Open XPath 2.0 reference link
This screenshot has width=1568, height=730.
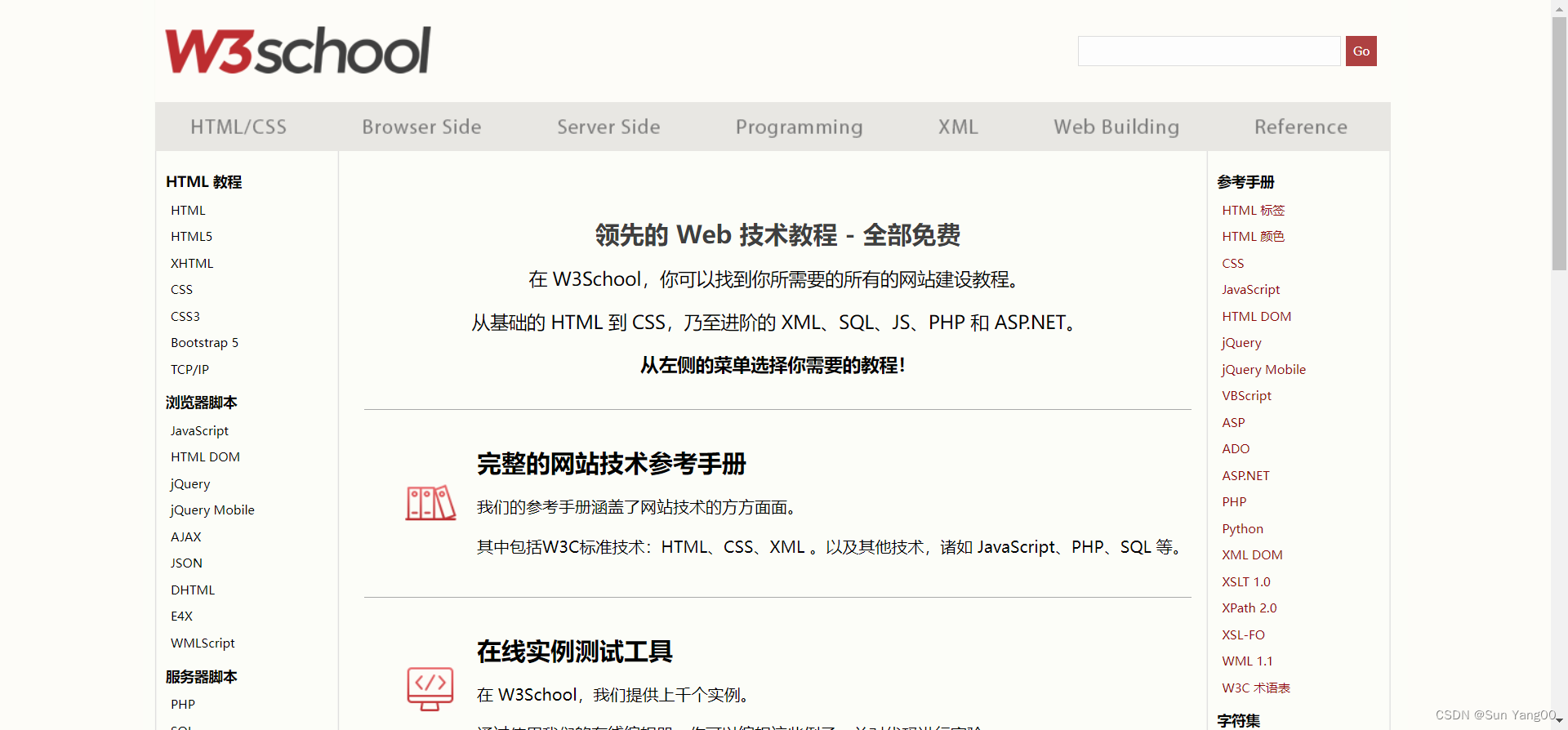point(1249,608)
